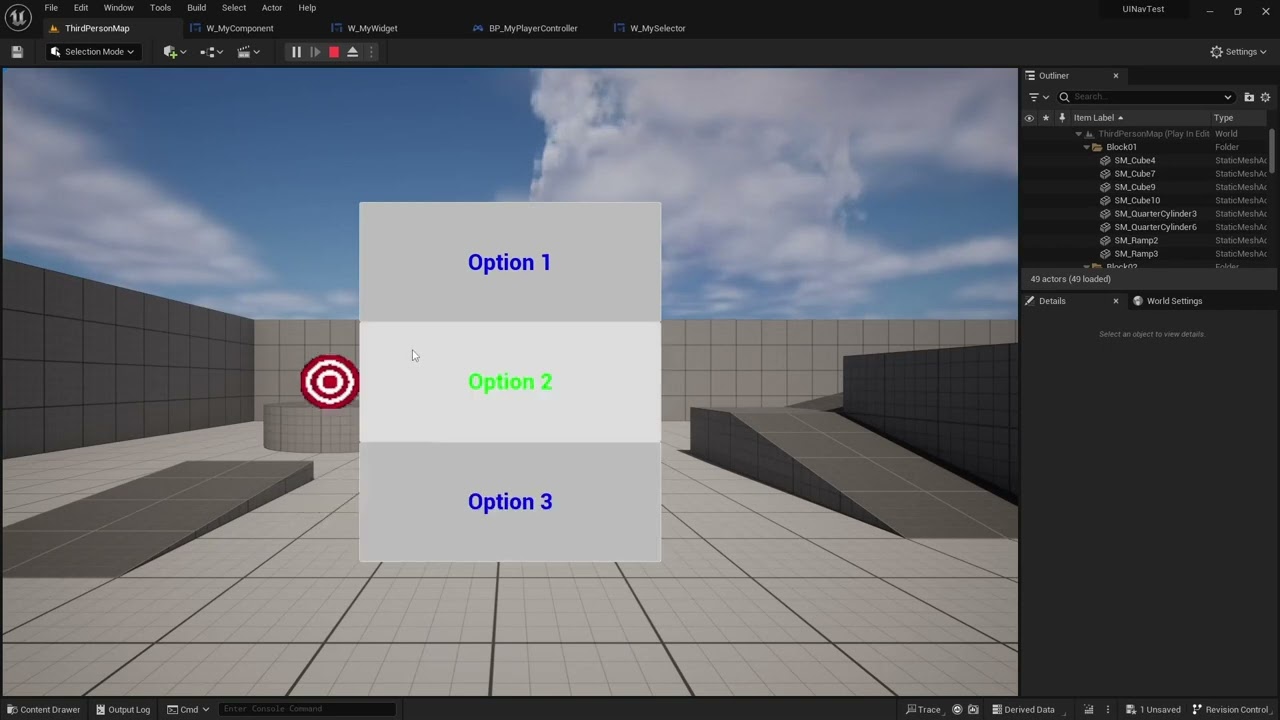Toggle the visibility eye column header
This screenshot has width=1280, height=720.
[x=1029, y=118]
